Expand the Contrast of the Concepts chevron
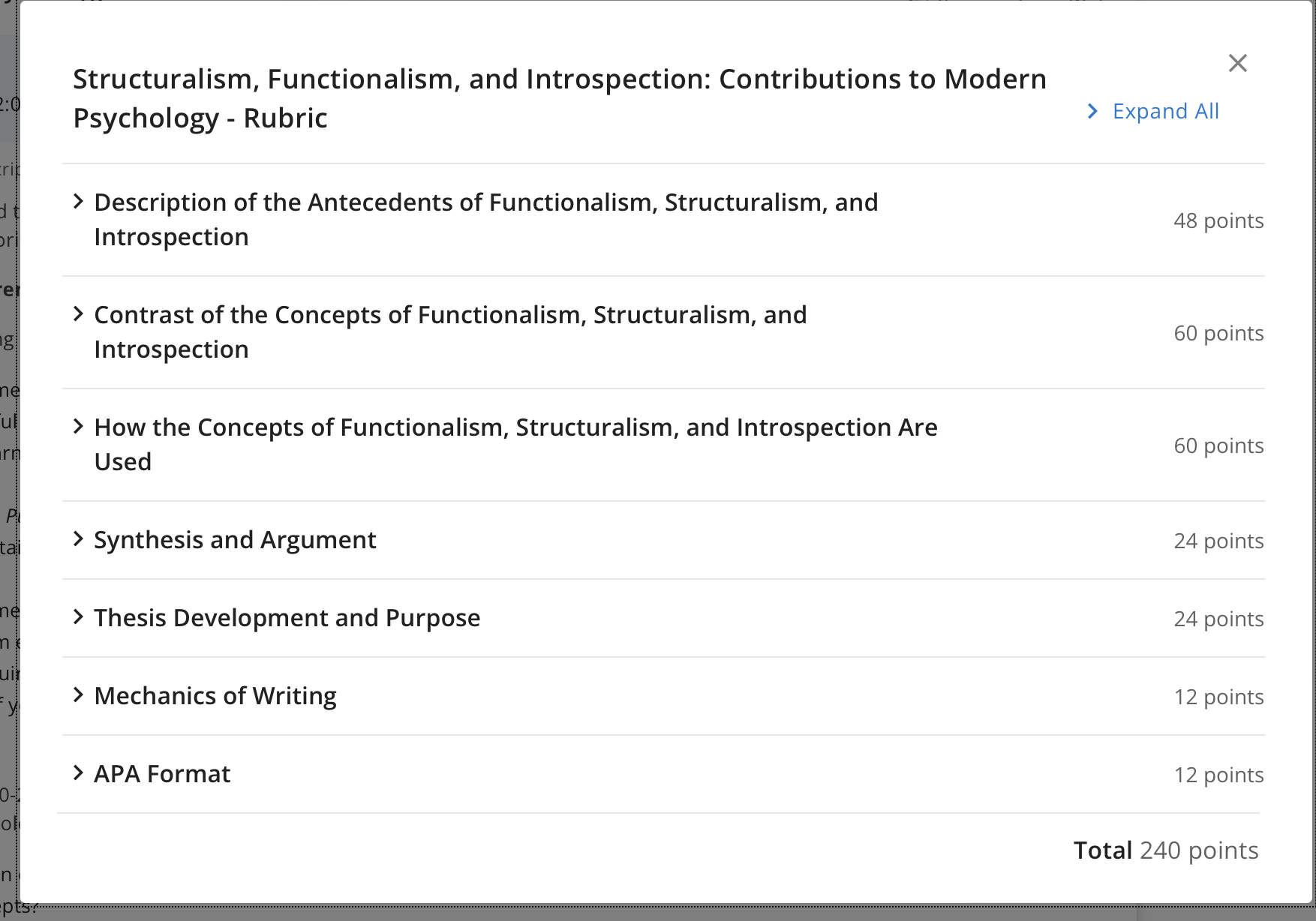This screenshot has height=921, width=1316. click(78, 313)
